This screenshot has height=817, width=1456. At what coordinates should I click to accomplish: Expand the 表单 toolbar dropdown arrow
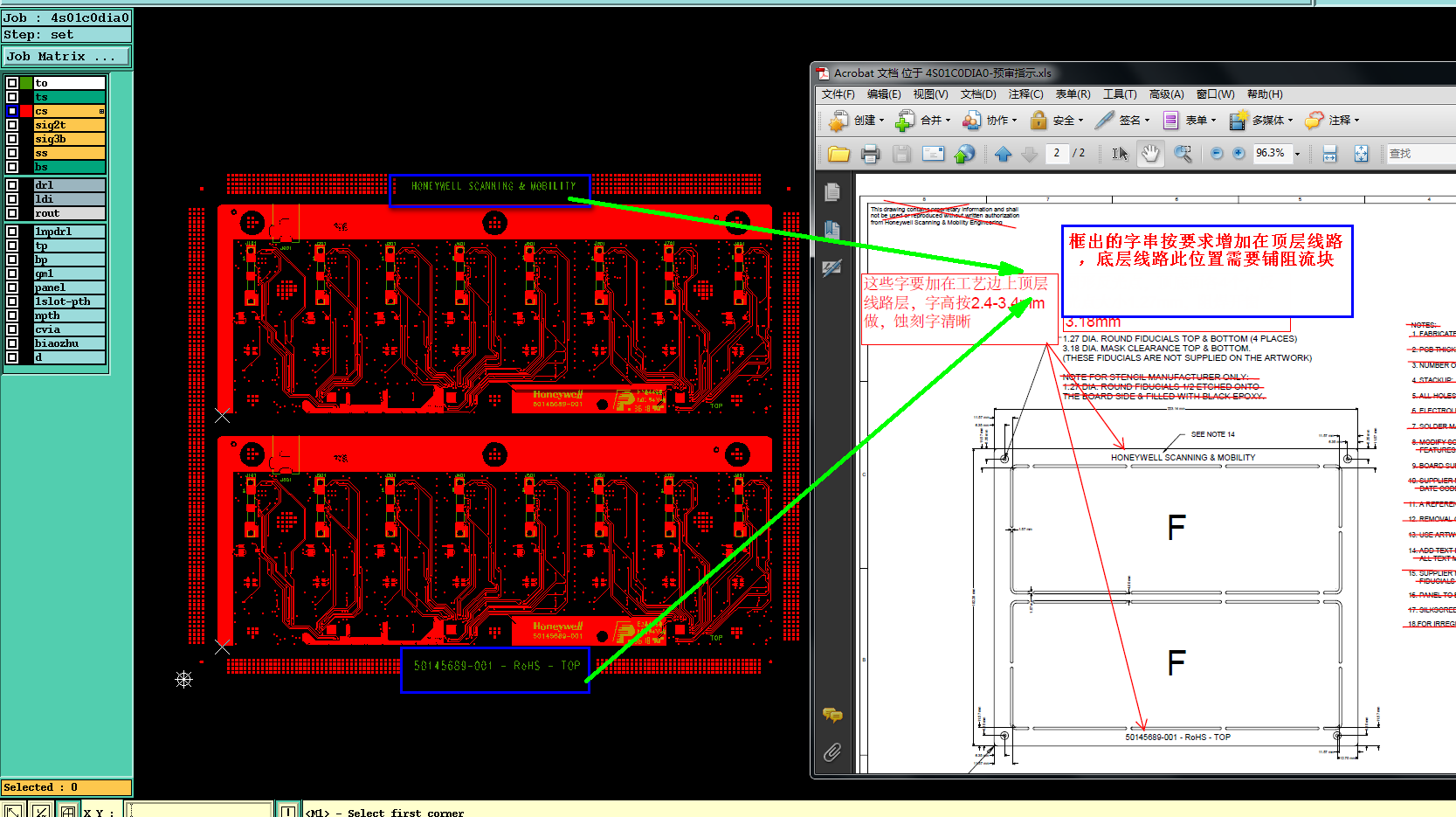1213,121
